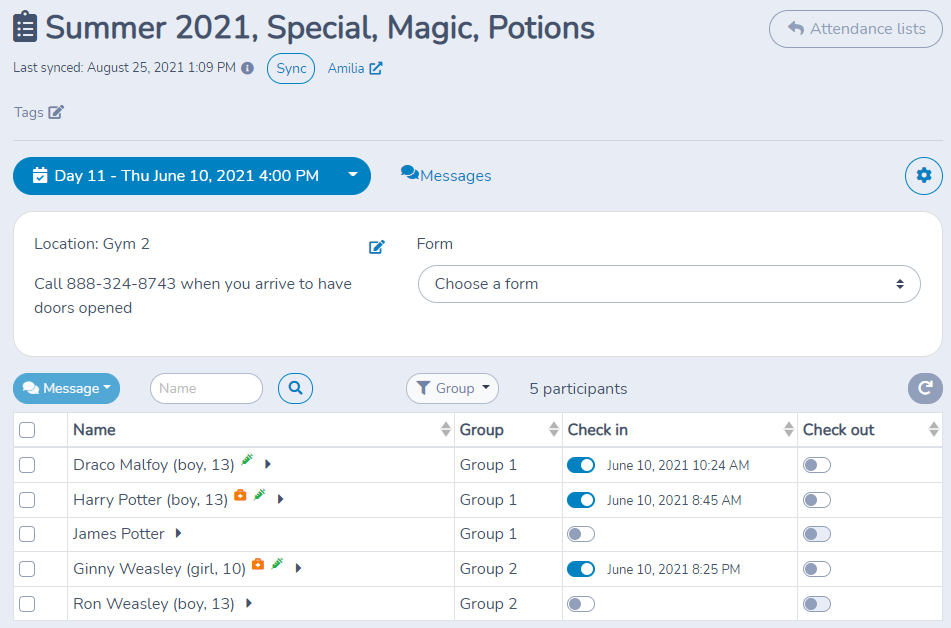Click the '5 participants' count text

(578, 389)
